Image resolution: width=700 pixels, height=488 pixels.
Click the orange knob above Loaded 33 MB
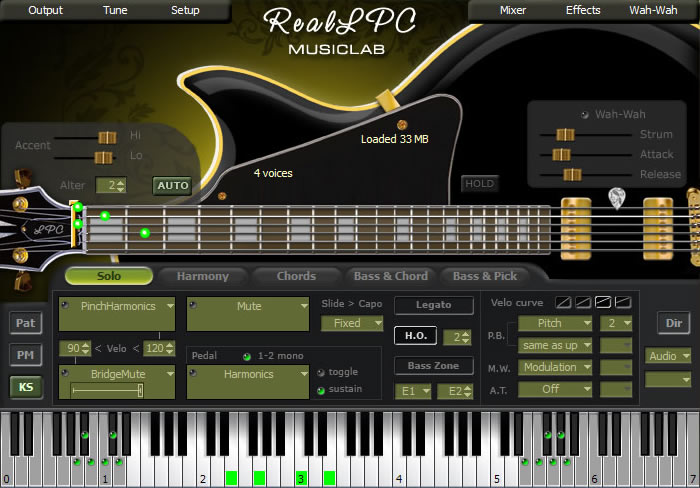coord(402,125)
